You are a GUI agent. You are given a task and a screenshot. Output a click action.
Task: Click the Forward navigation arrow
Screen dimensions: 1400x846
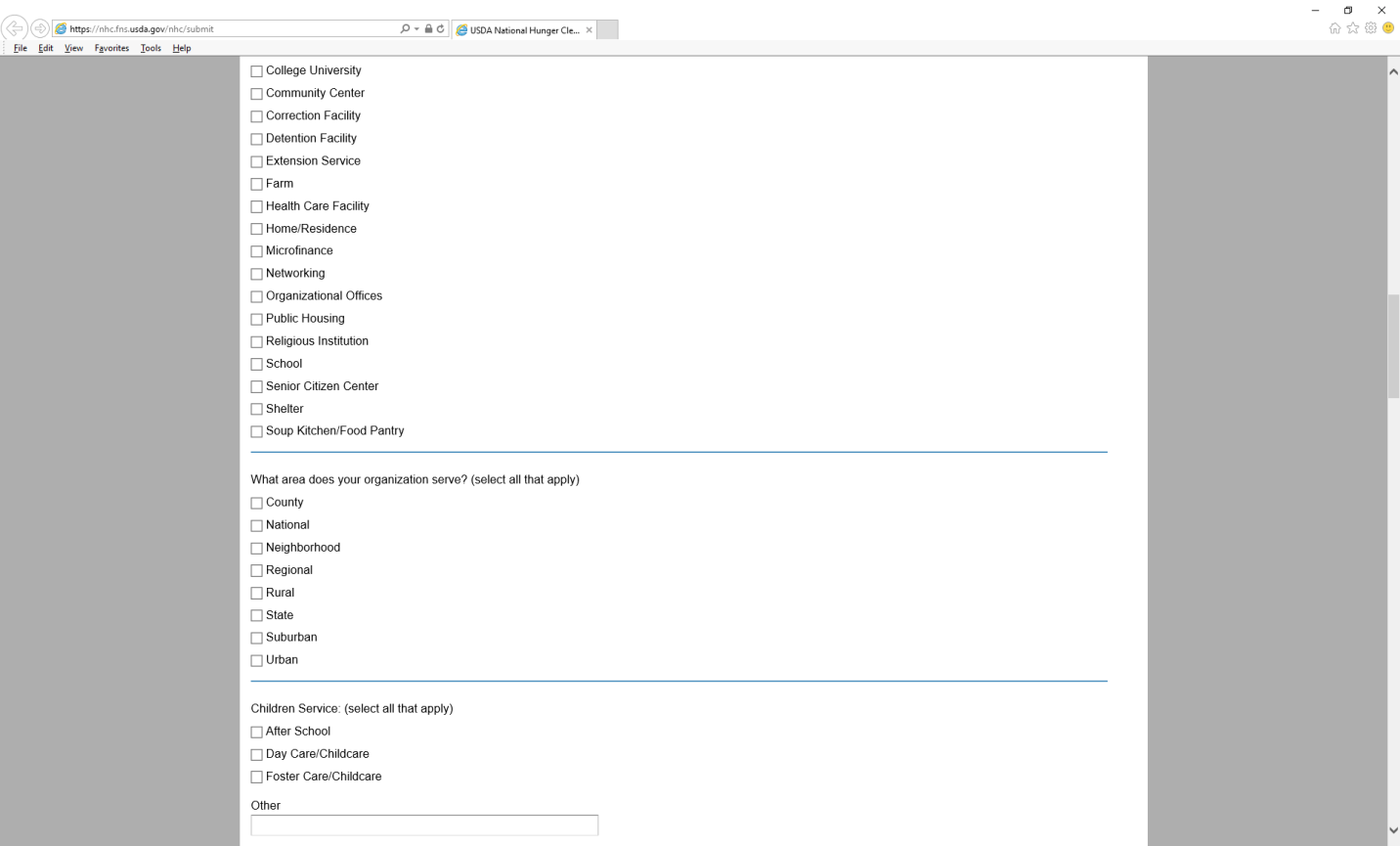click(40, 28)
